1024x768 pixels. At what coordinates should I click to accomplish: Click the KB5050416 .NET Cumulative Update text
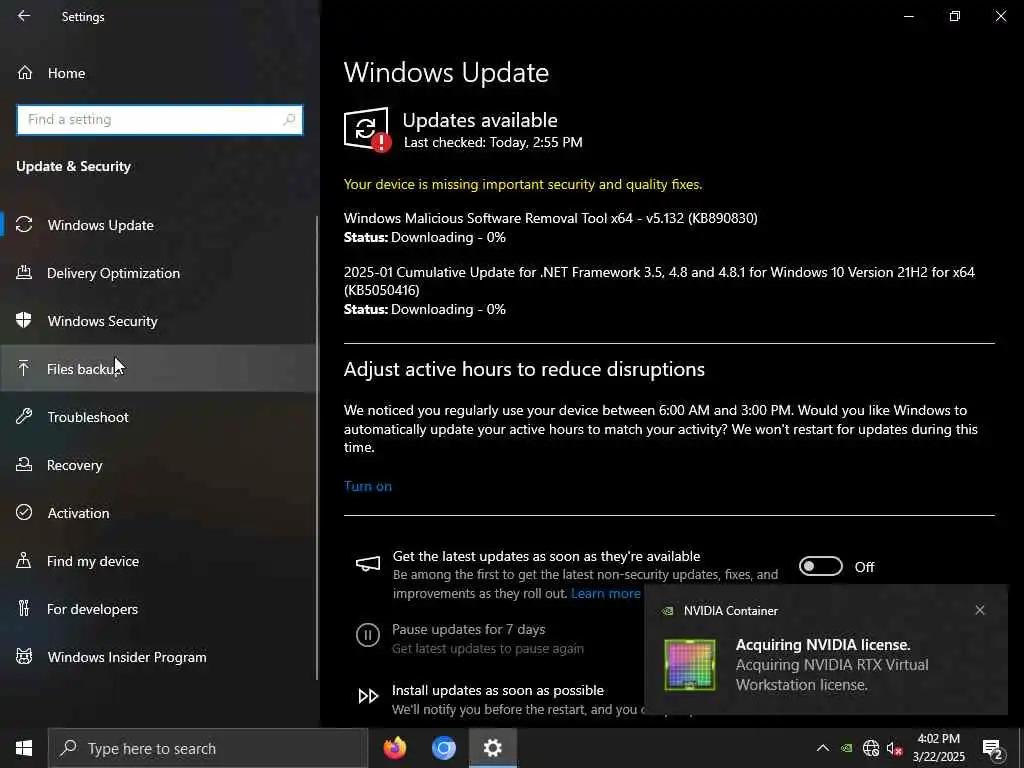click(659, 281)
